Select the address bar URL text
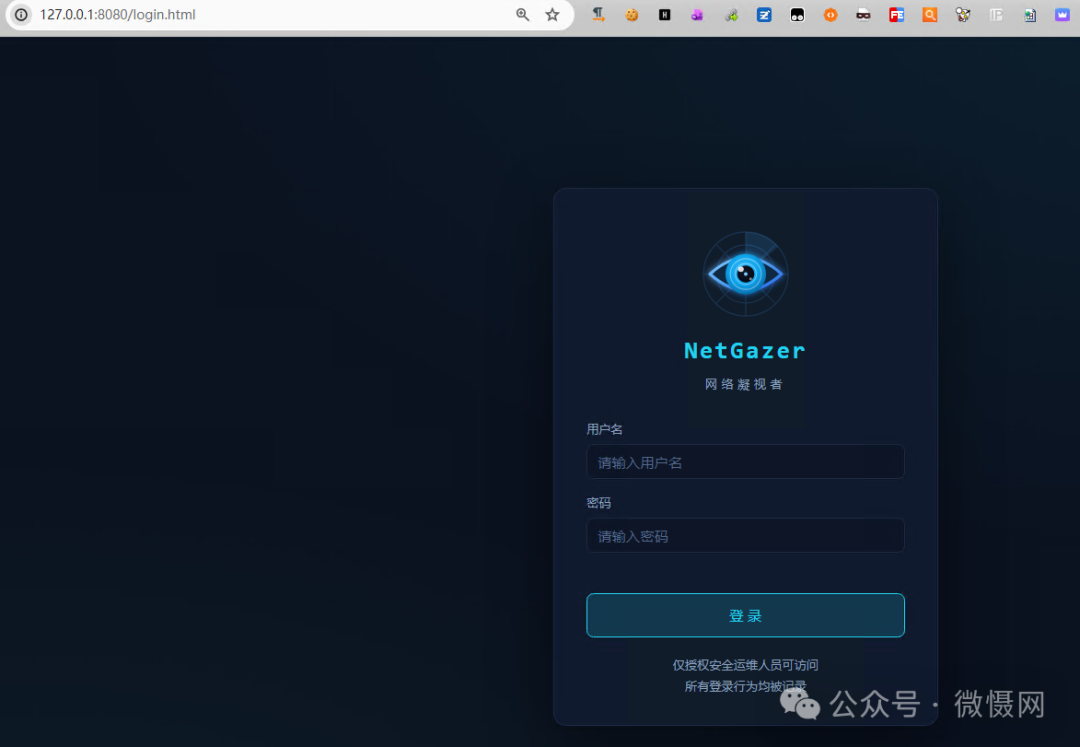1080x747 pixels. (x=118, y=14)
